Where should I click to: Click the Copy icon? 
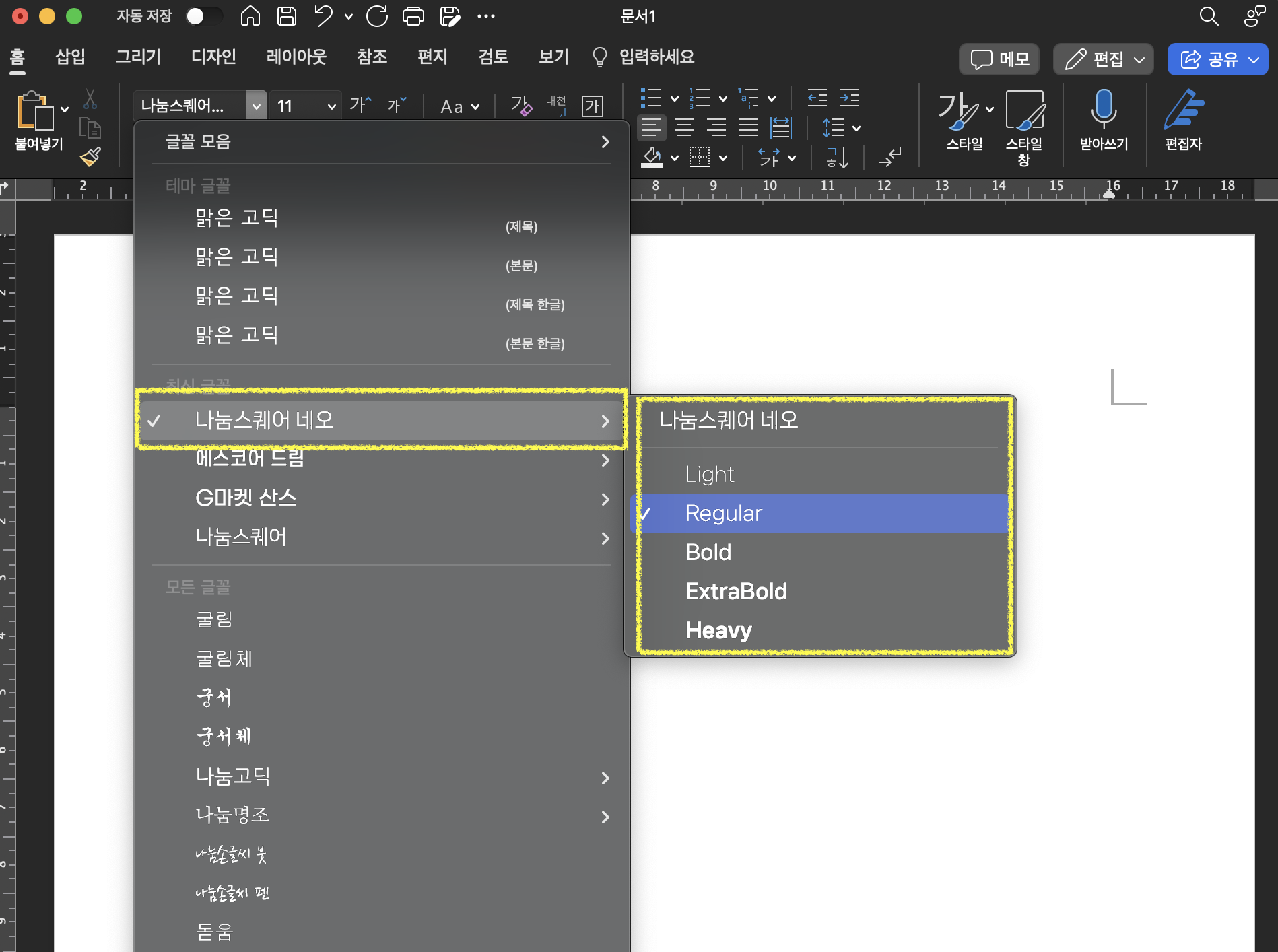tap(90, 127)
